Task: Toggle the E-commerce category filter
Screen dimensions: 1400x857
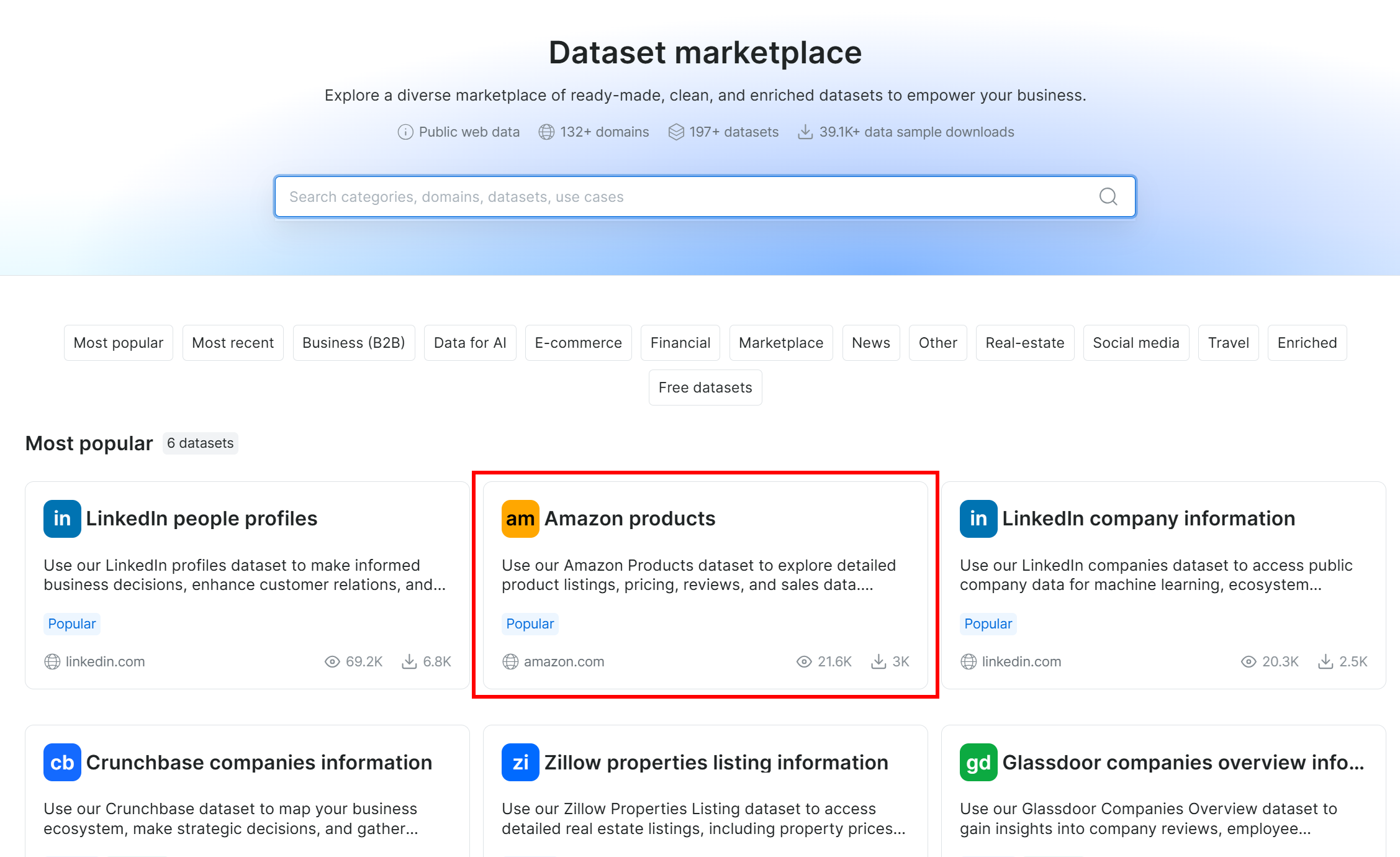Action: 578,342
